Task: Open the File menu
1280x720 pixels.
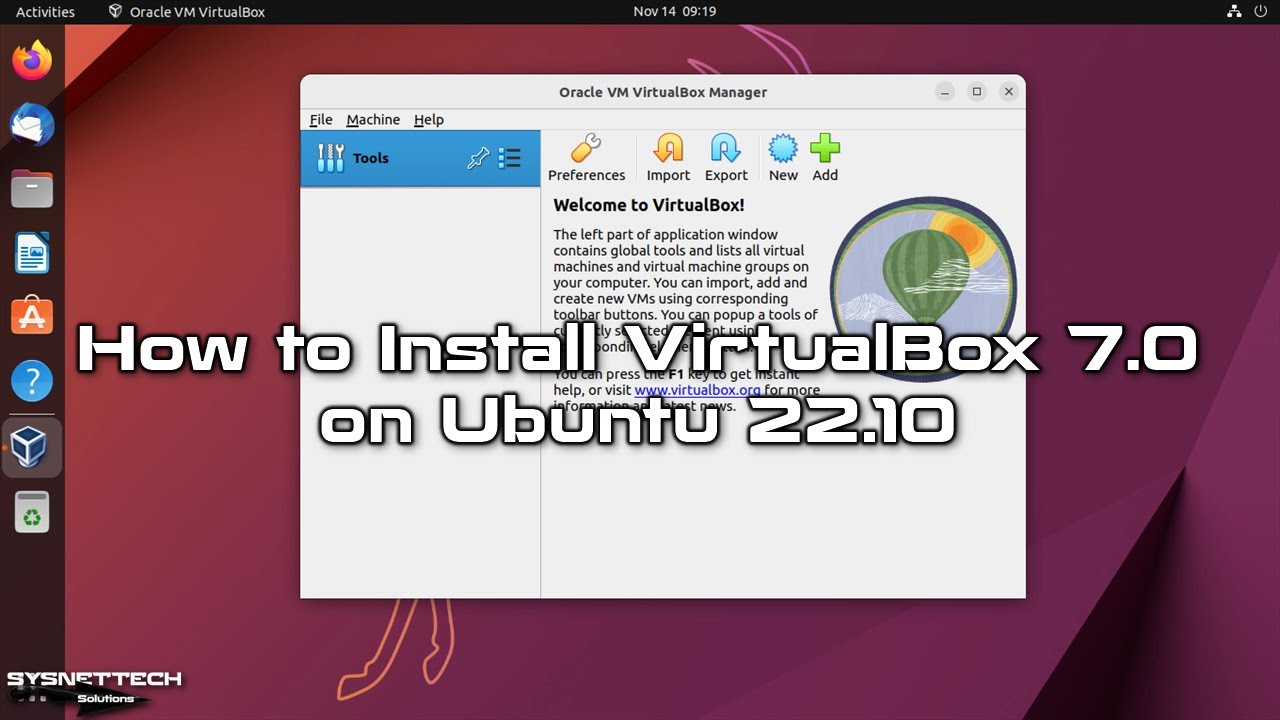Action: (321, 119)
